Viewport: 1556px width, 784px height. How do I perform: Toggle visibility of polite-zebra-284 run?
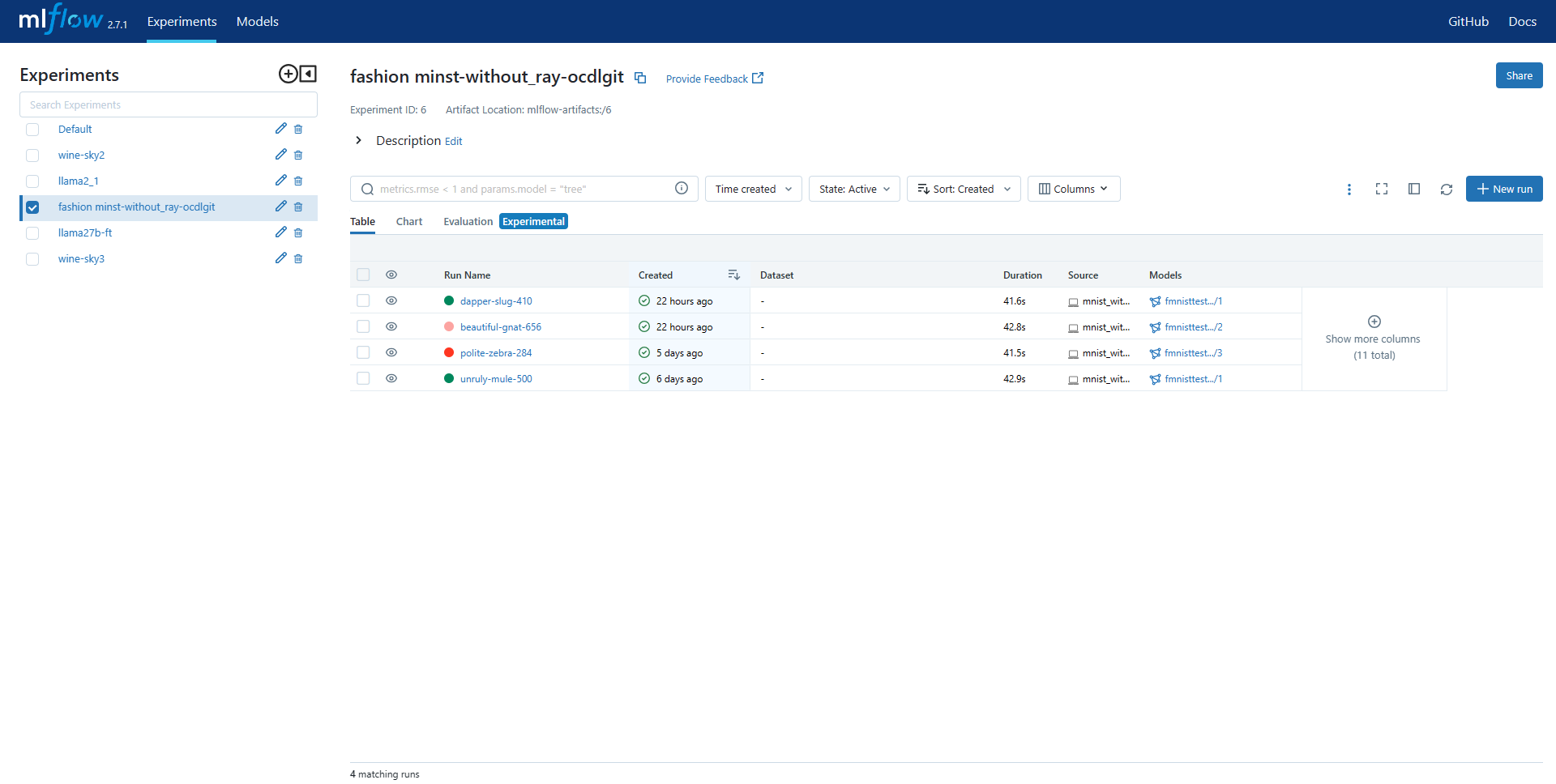391,352
